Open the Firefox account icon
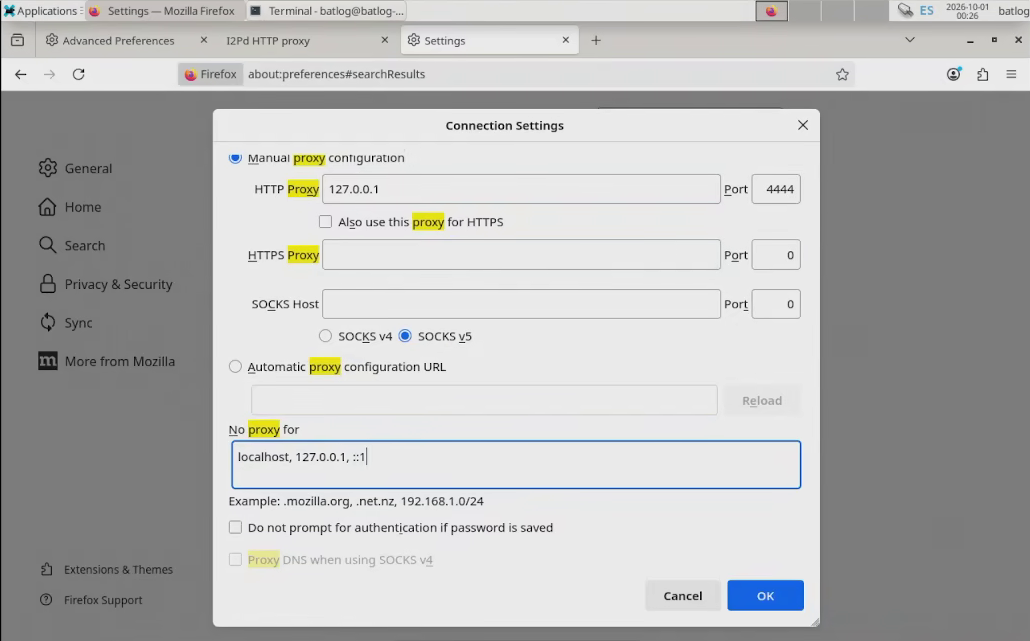Image resolution: width=1030 pixels, height=641 pixels. tap(954, 74)
